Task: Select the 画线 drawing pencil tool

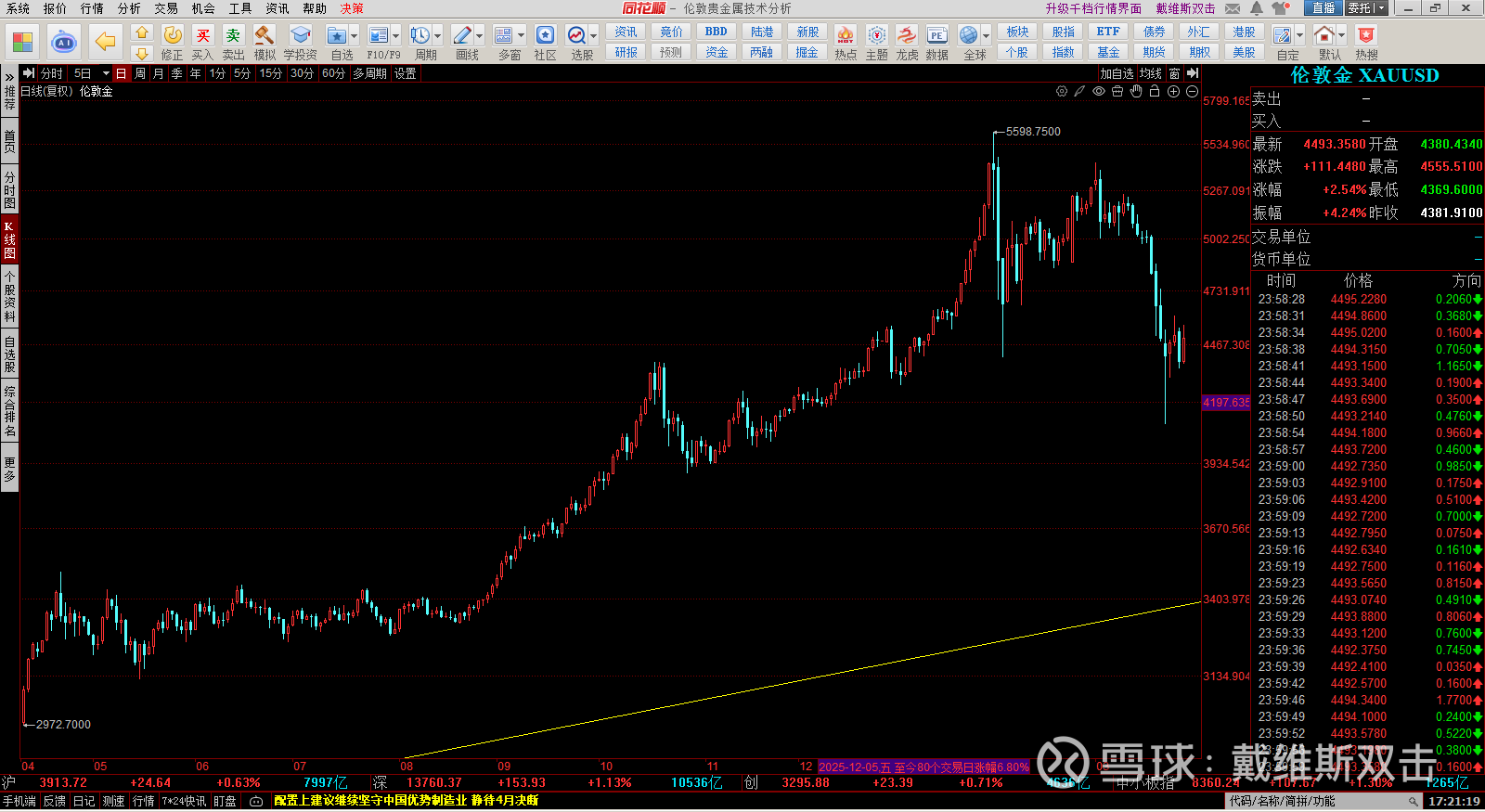Action: click(461, 35)
